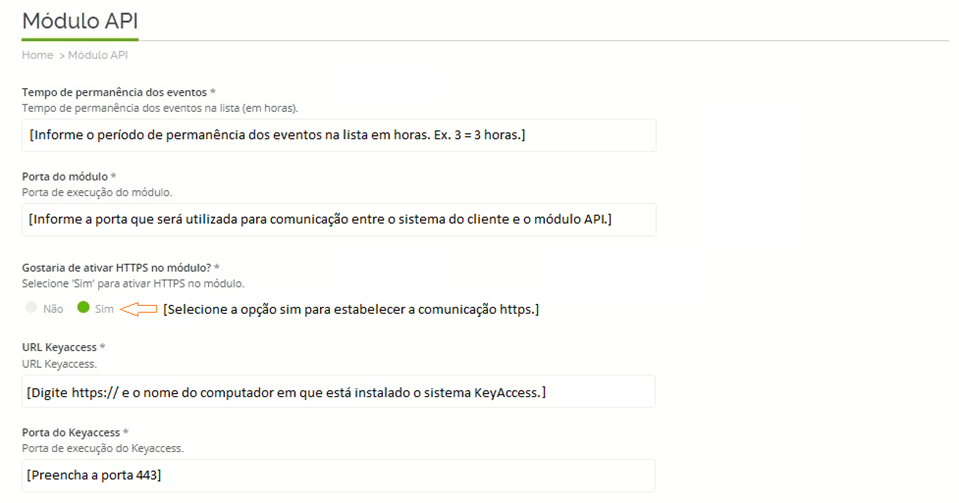Click the help text Porta de execução do Keyaccess
The width and height of the screenshot is (959, 503).
coord(103,449)
